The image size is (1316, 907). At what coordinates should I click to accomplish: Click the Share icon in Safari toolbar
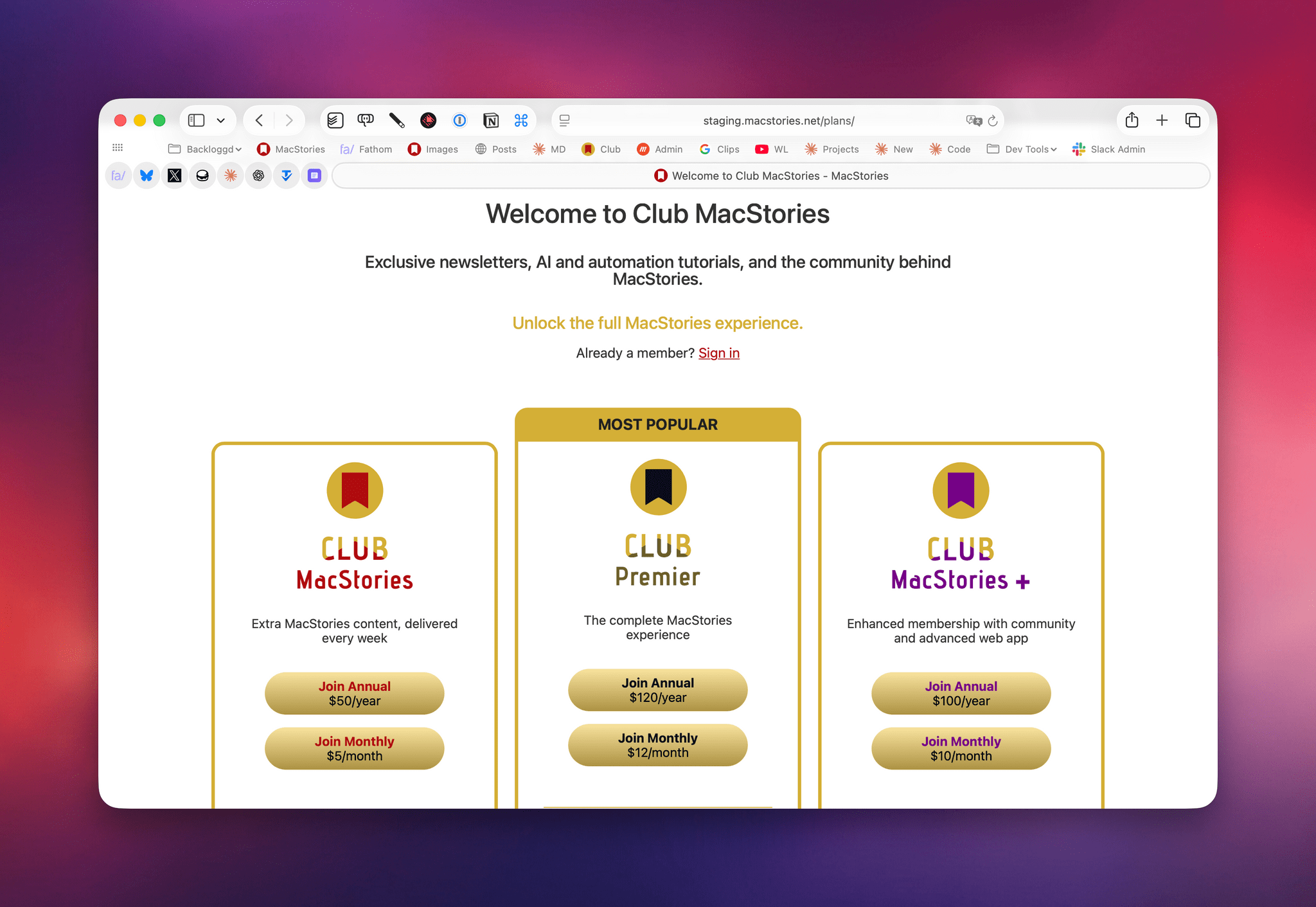click(1132, 120)
